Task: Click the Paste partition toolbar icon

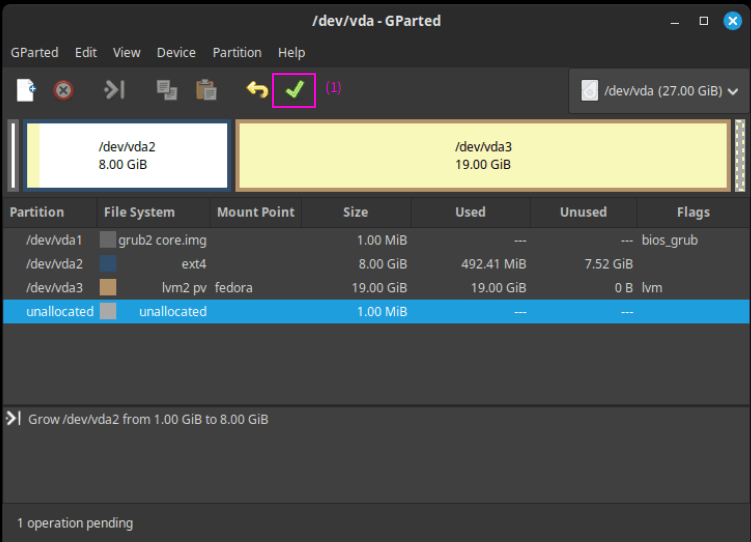Action: point(206,90)
